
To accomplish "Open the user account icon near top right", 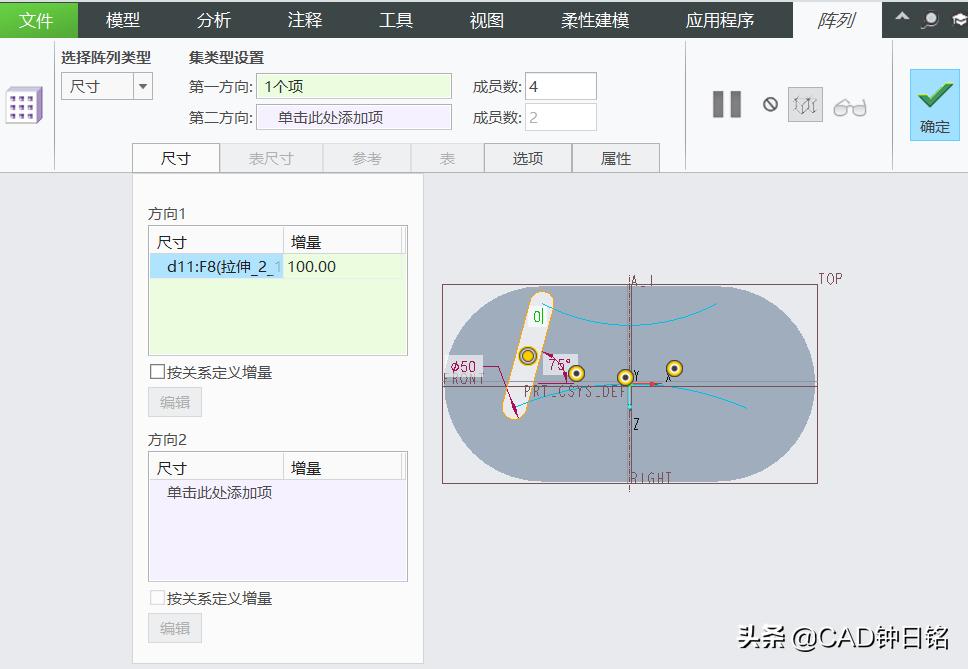I will pos(930,17).
